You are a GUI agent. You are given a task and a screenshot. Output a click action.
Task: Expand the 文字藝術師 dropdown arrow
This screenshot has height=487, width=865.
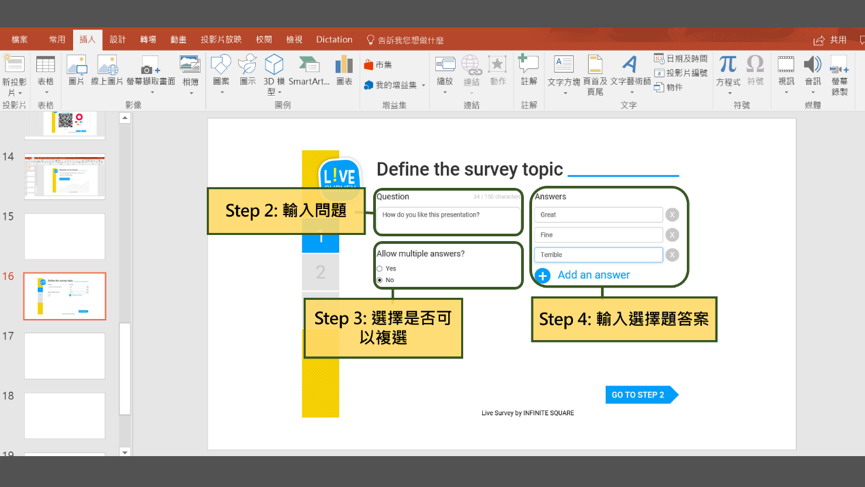tap(631, 92)
